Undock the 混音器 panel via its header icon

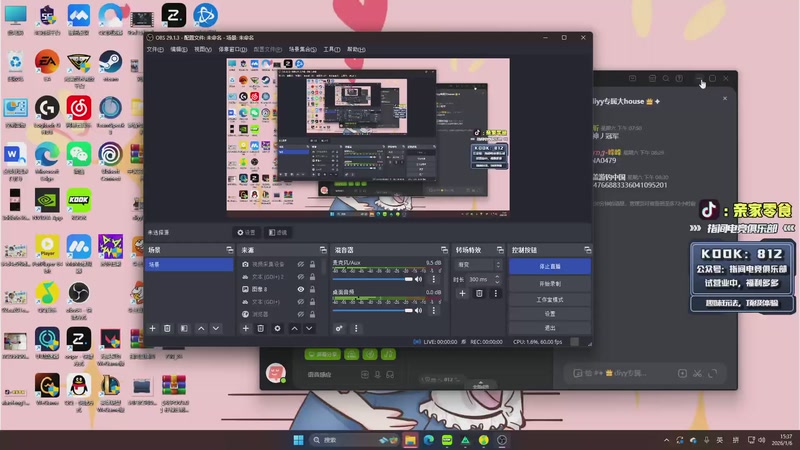point(444,250)
